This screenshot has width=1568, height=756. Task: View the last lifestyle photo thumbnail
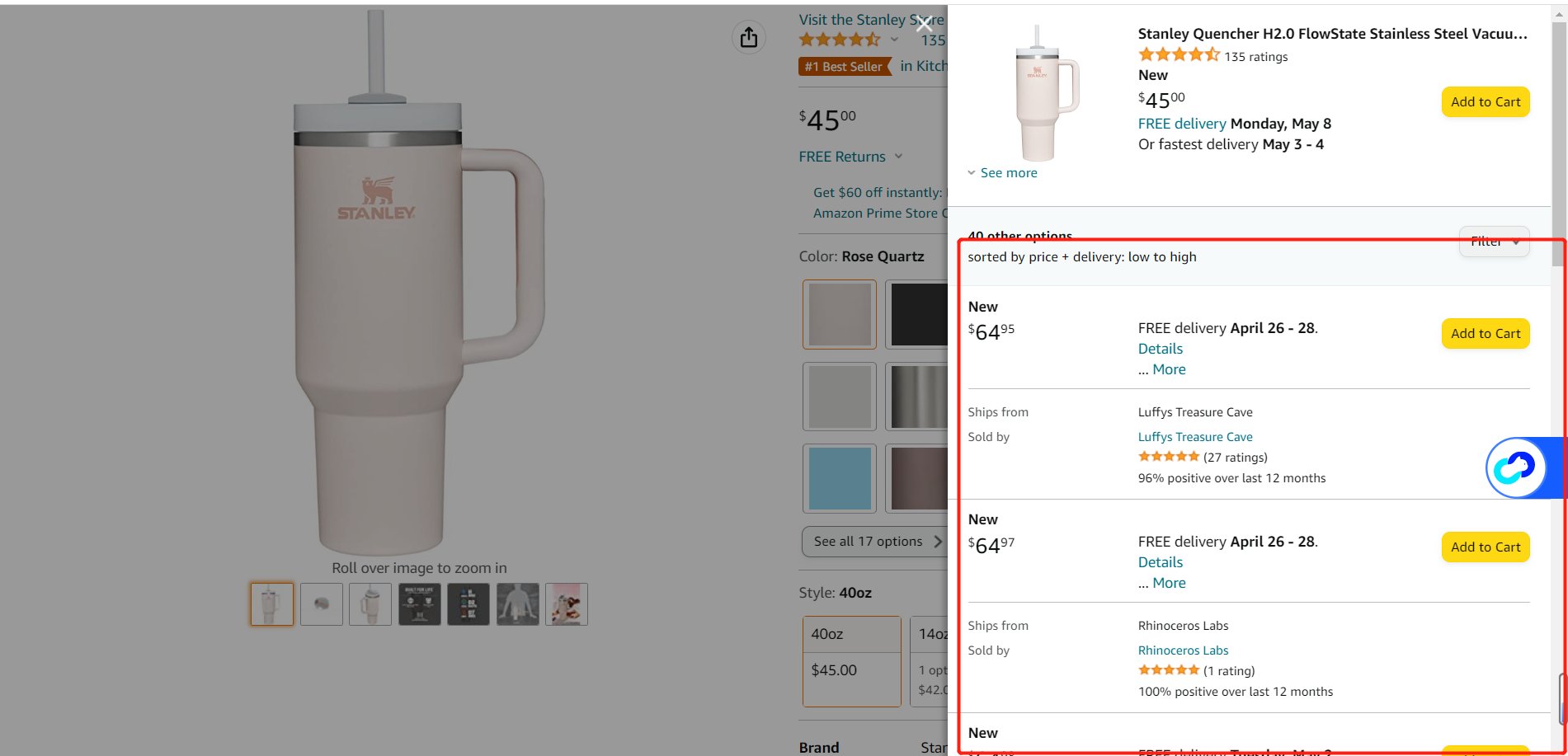[x=567, y=604]
